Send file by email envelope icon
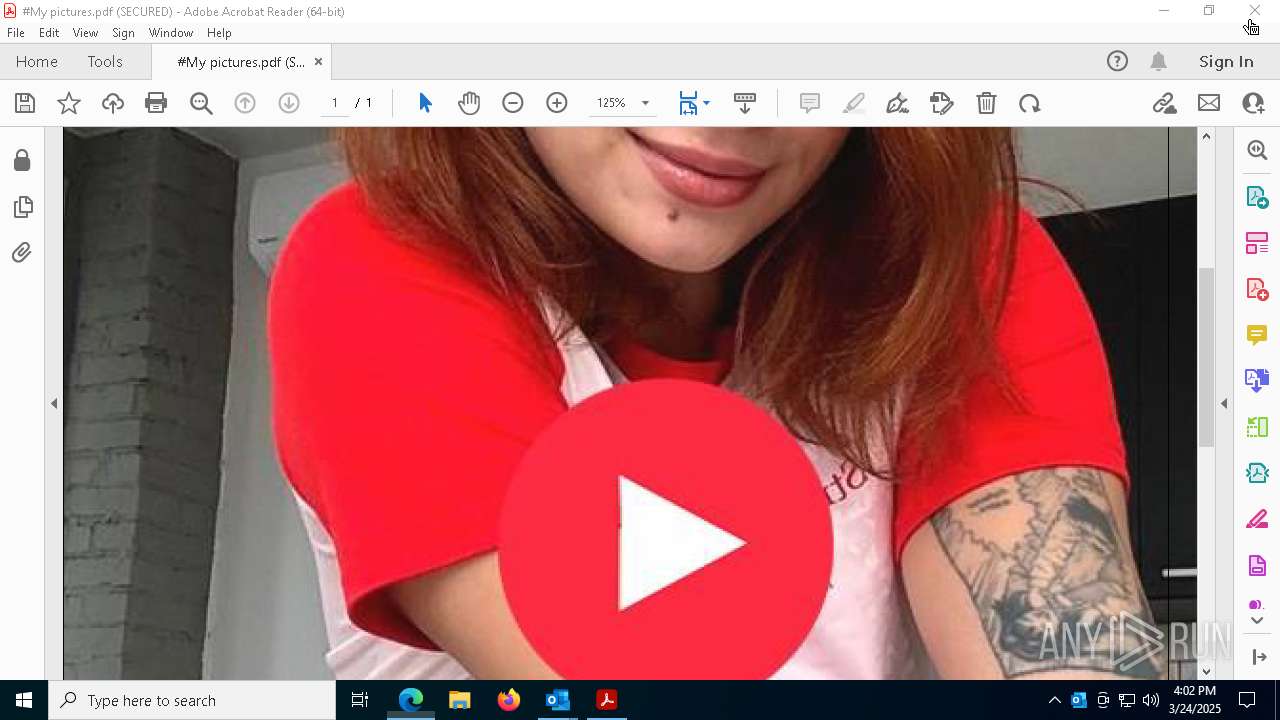The image size is (1280, 720). (1209, 103)
